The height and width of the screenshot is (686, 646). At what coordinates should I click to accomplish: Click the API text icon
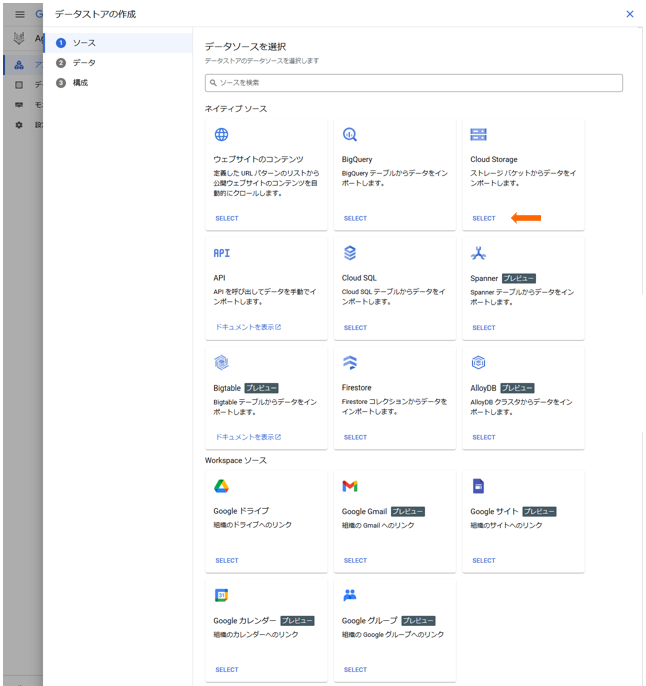[221, 253]
